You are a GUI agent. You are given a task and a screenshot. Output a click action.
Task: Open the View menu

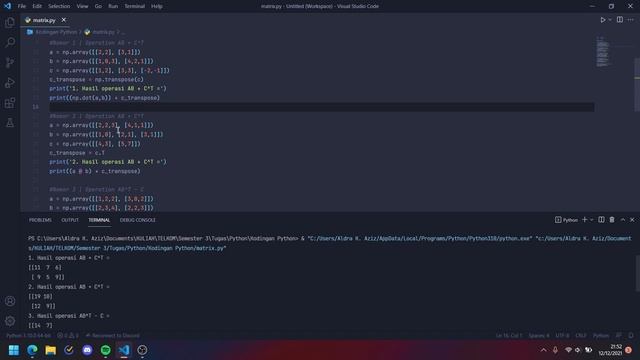(x=82, y=6)
